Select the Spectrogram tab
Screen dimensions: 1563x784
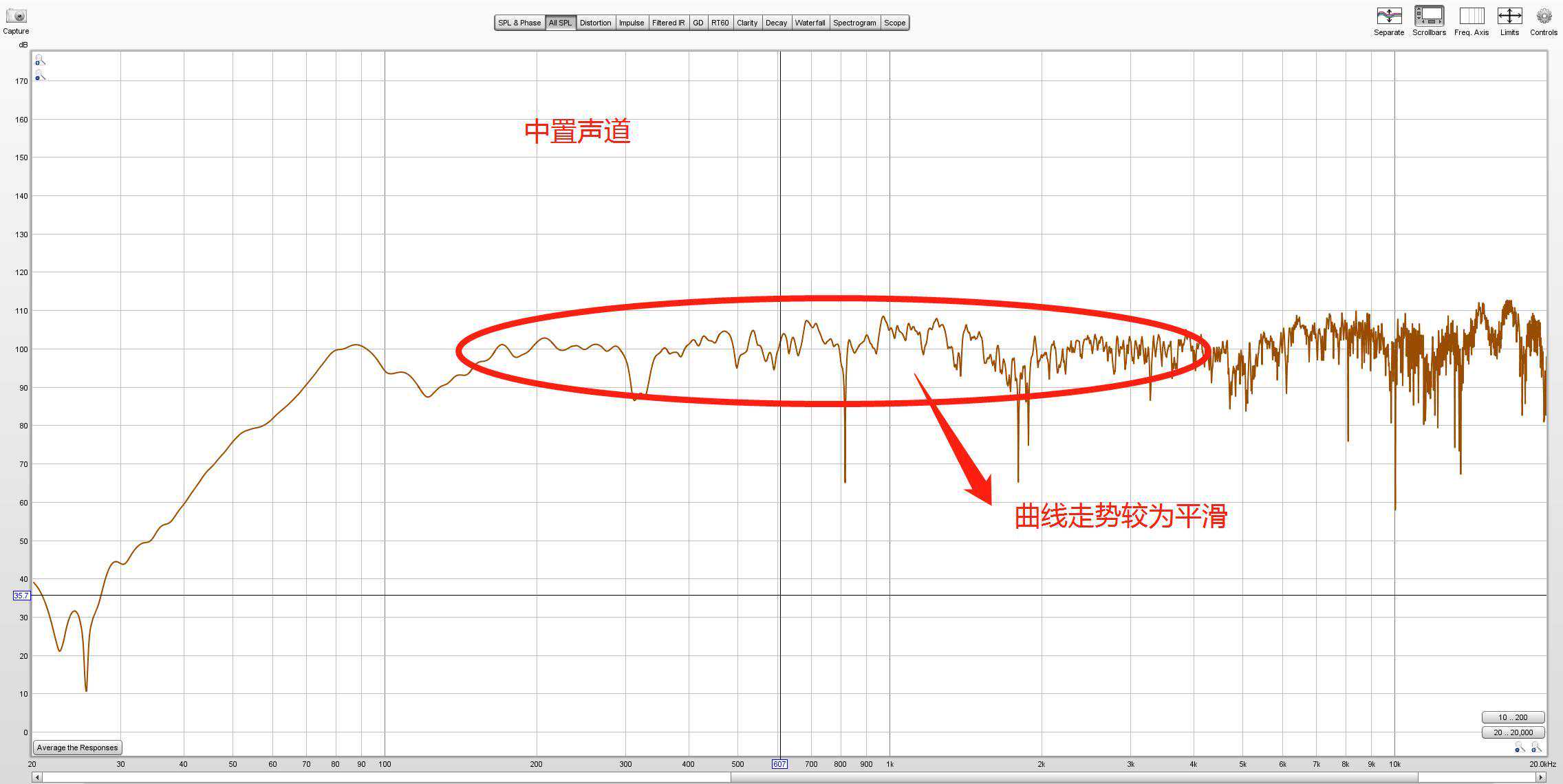point(854,23)
